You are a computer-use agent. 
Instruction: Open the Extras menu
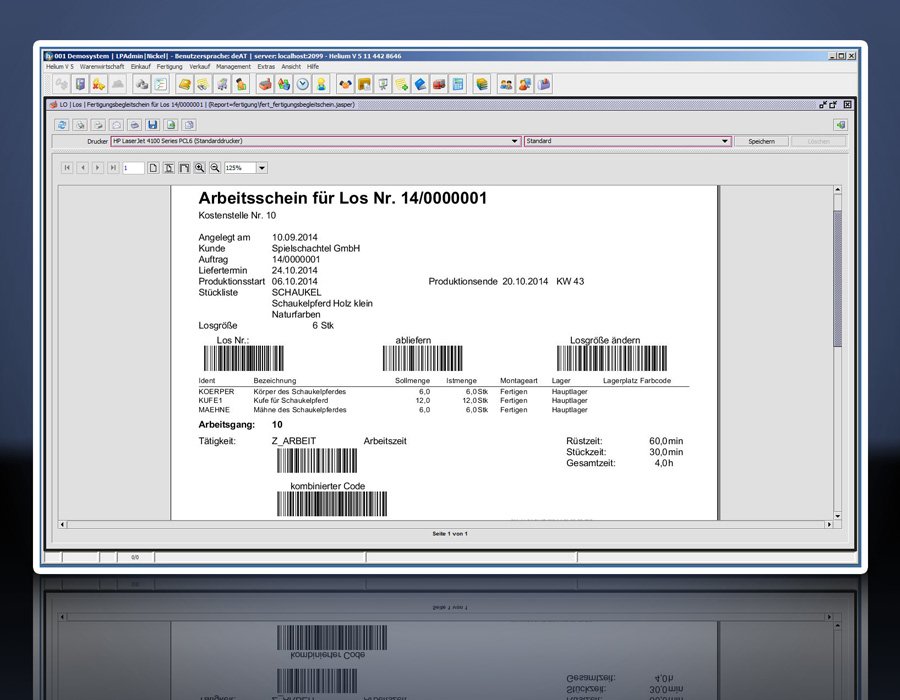pyautogui.click(x=266, y=67)
